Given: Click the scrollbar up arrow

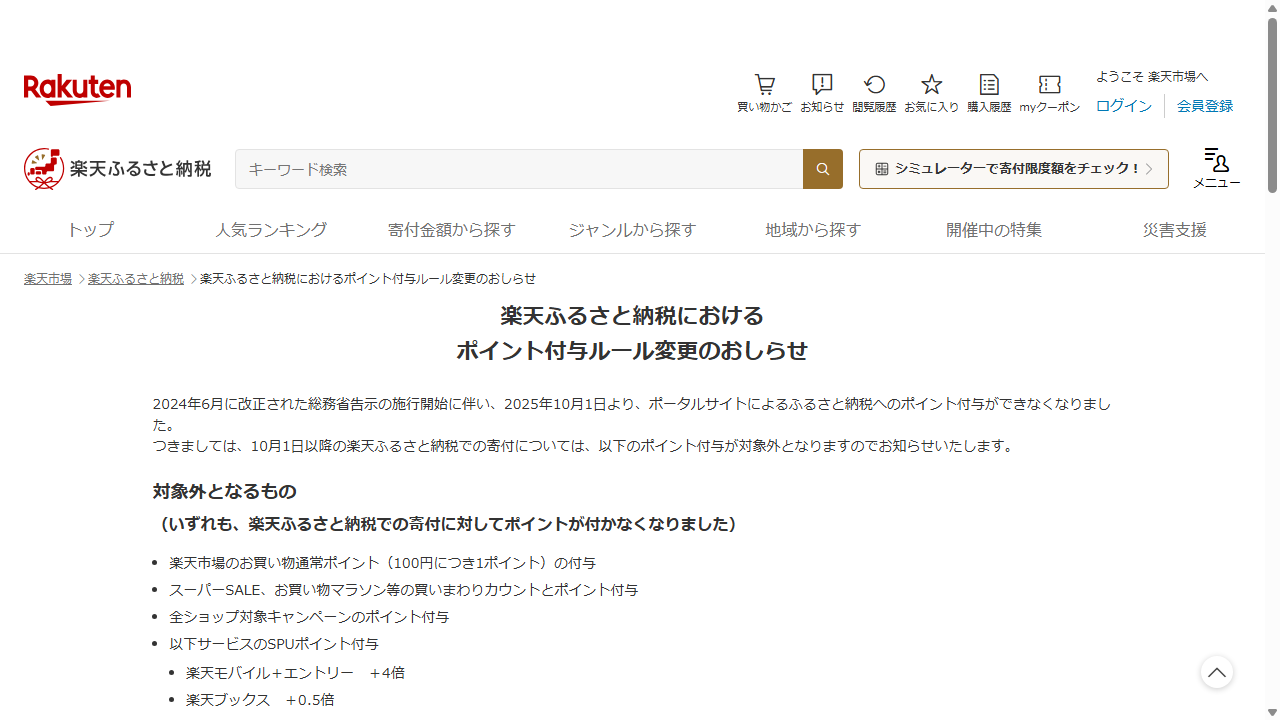Looking at the screenshot, I should click(1272, 8).
